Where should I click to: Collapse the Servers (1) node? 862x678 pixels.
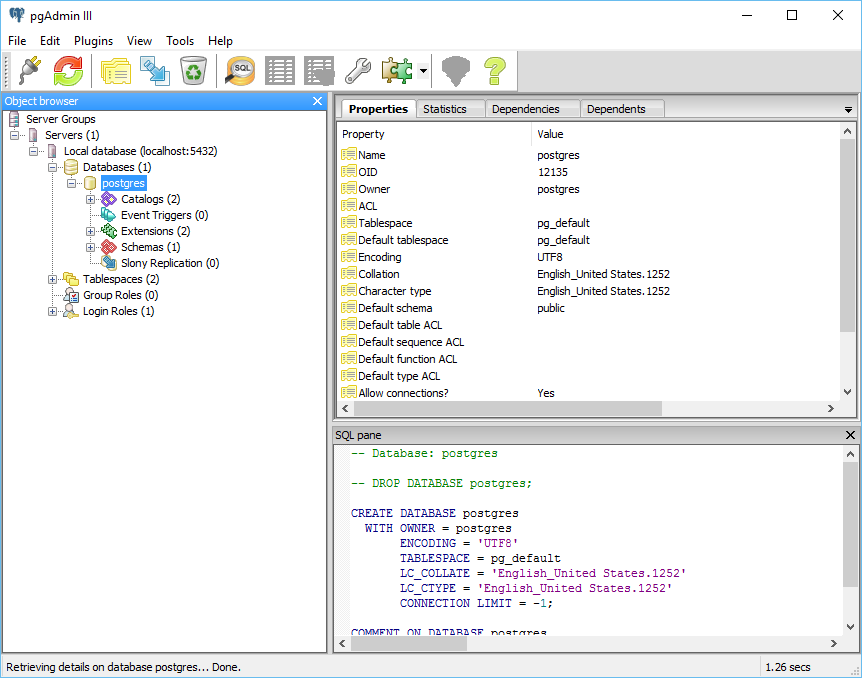[x=14, y=135]
